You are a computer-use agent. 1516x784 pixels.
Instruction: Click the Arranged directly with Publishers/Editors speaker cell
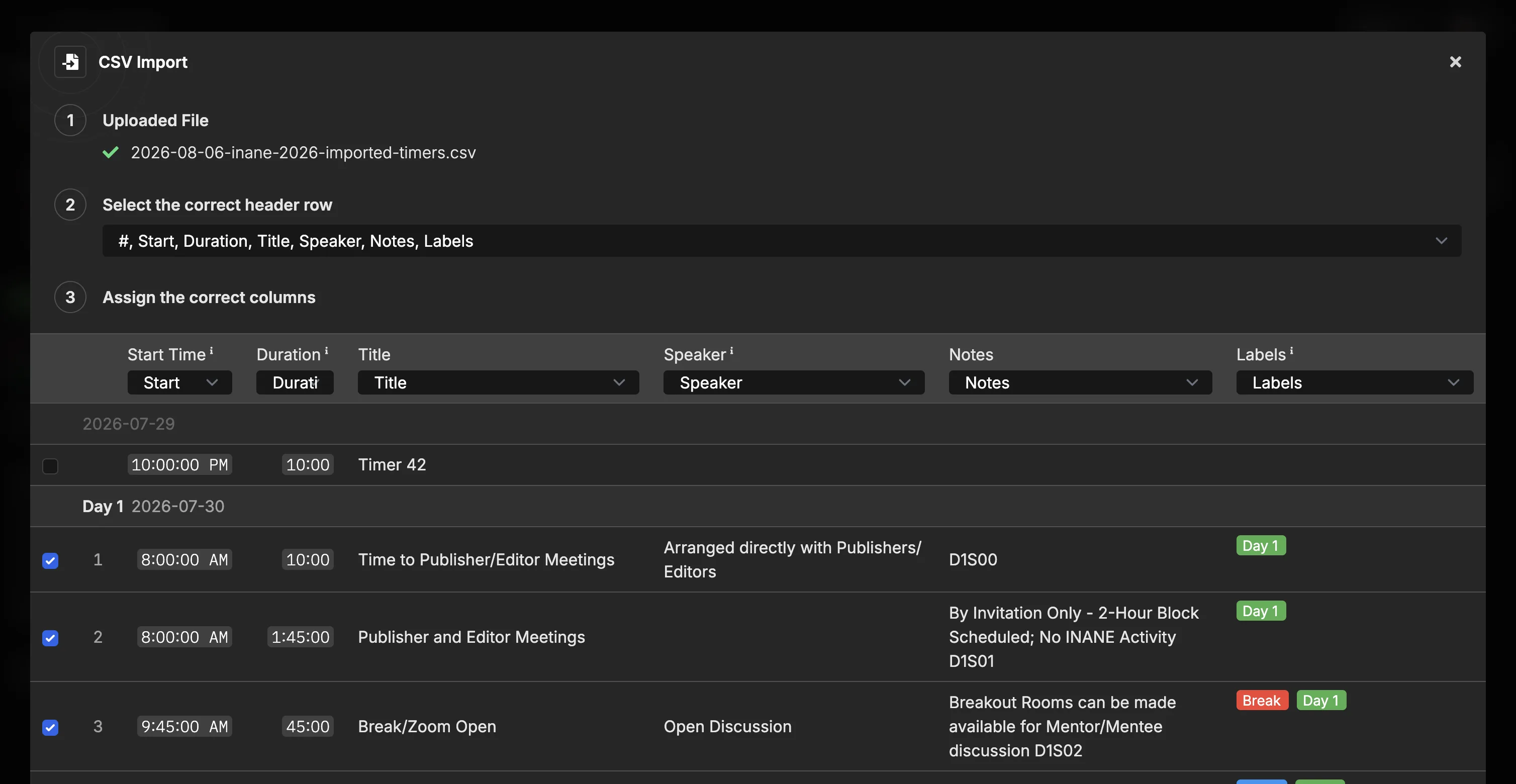793,559
